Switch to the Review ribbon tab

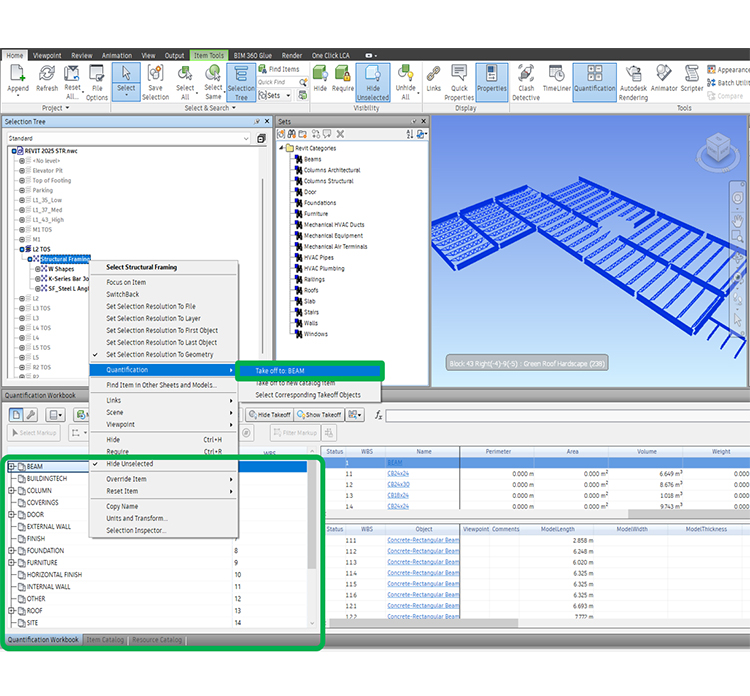(x=82, y=55)
